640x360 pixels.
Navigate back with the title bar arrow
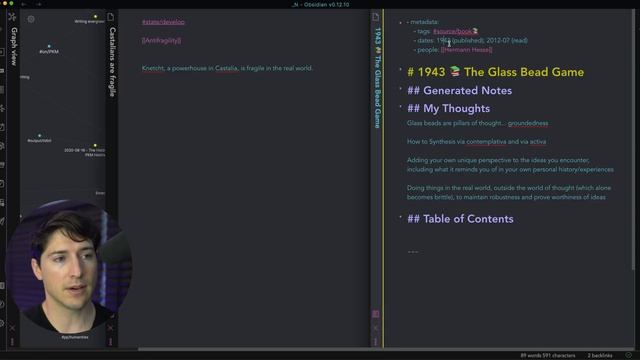24,4
